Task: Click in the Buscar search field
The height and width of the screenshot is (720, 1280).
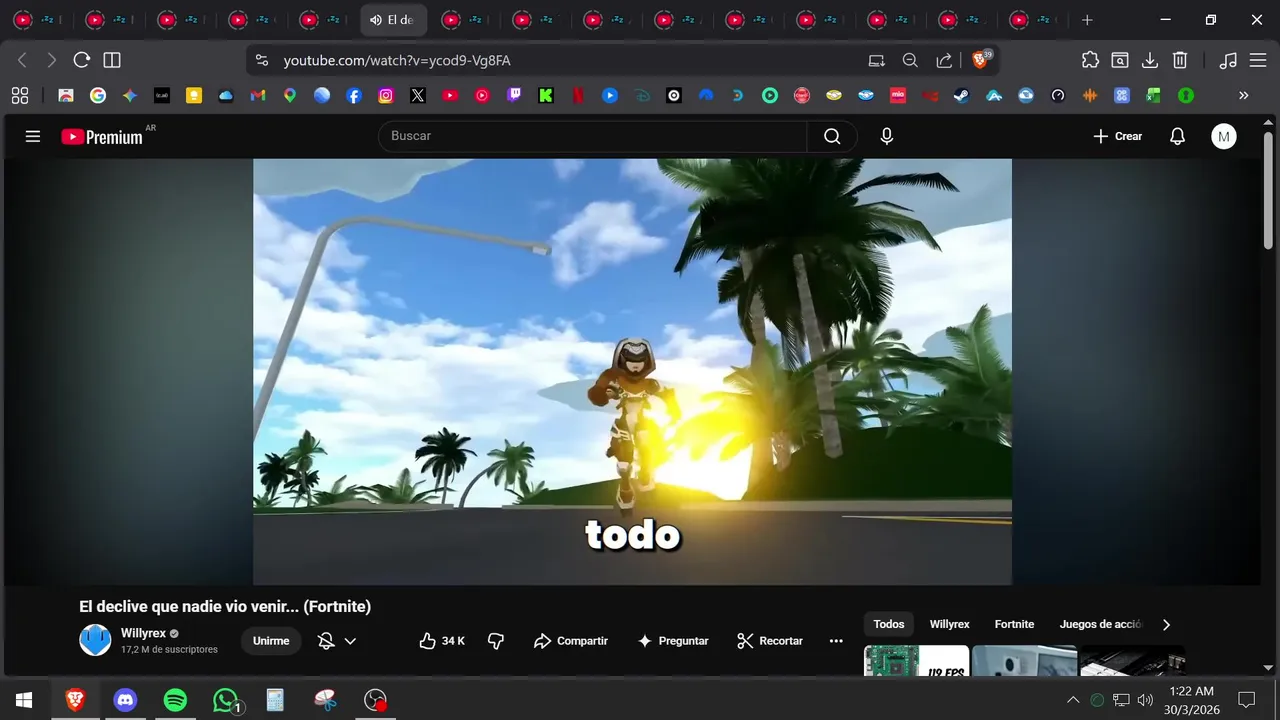Action: [593, 136]
